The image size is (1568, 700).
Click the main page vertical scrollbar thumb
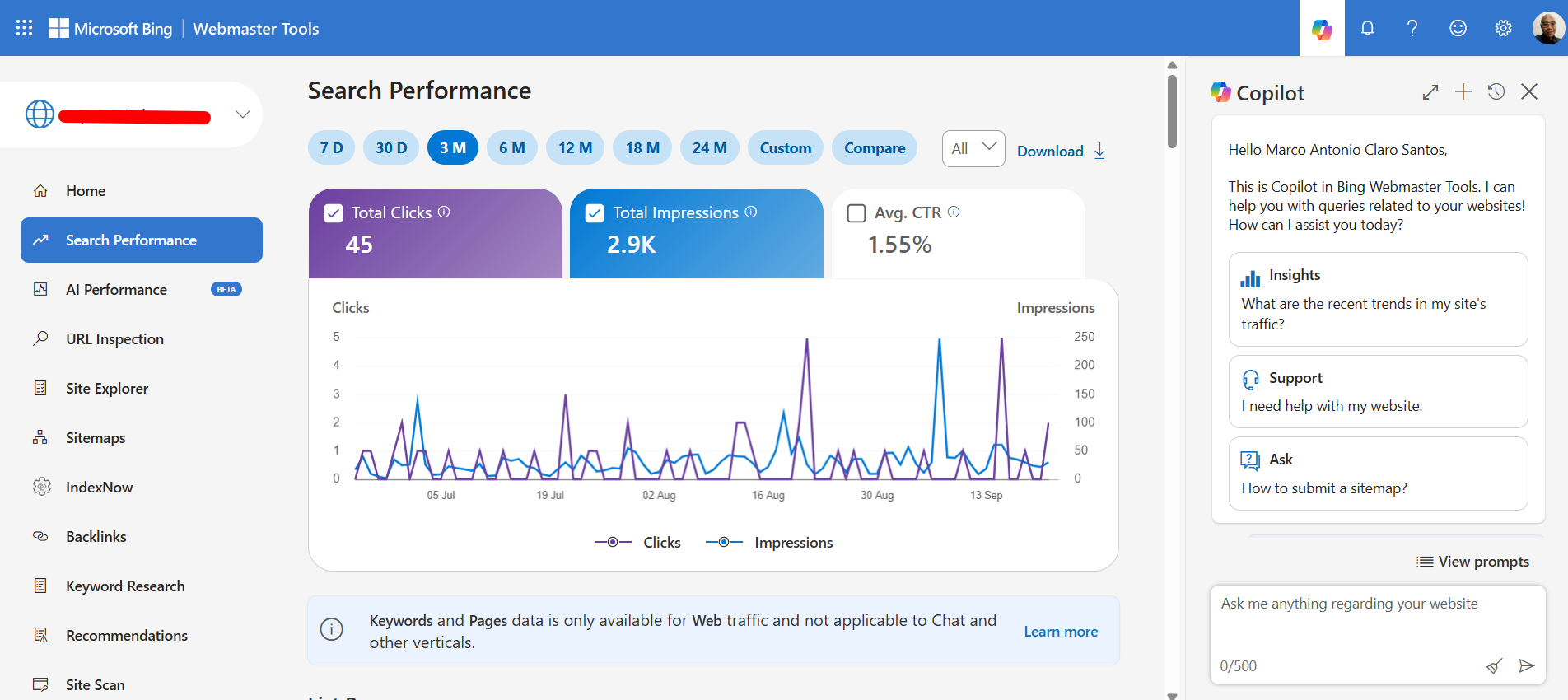1172,111
